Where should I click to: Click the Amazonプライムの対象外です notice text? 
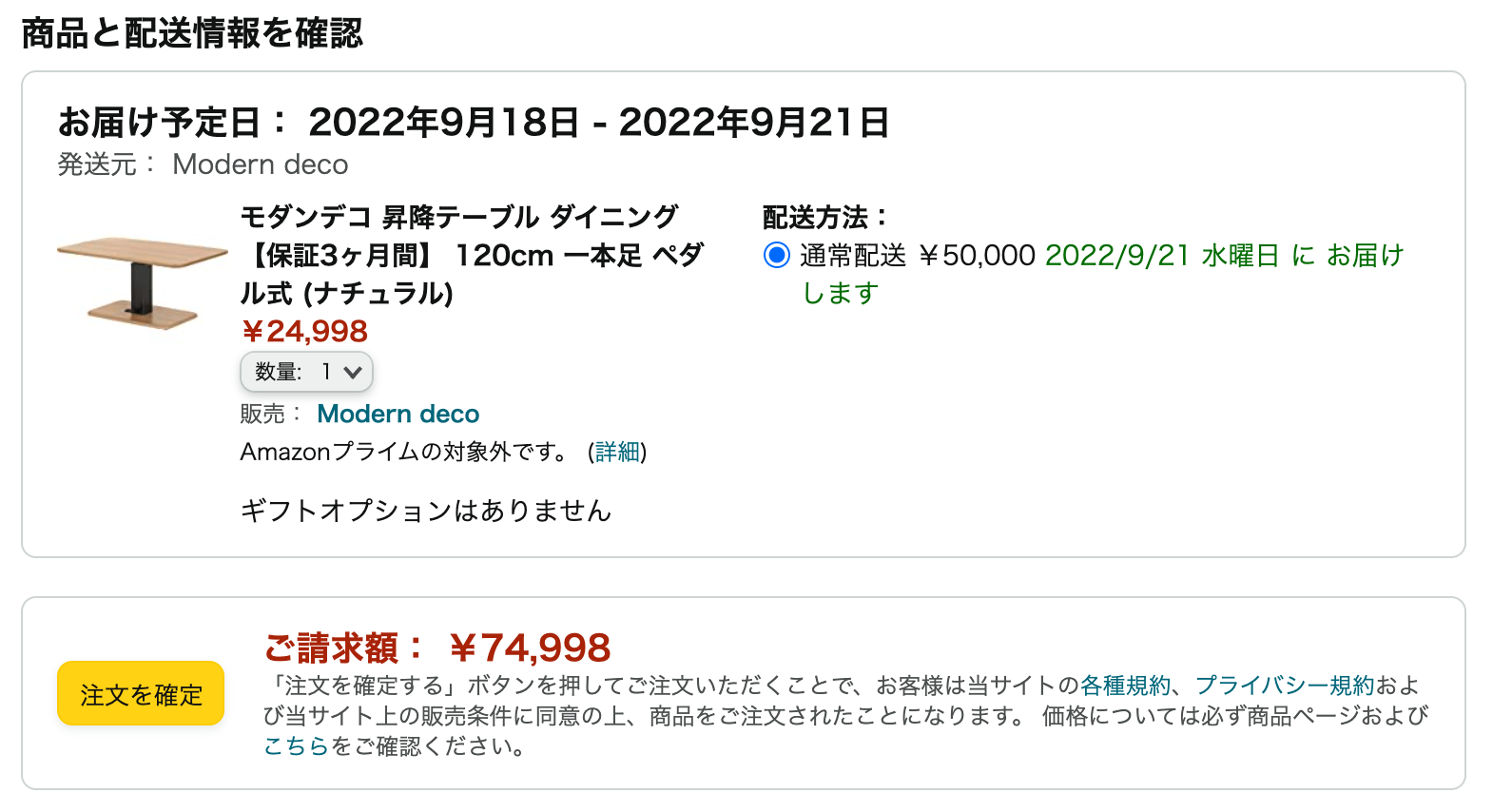point(403,452)
